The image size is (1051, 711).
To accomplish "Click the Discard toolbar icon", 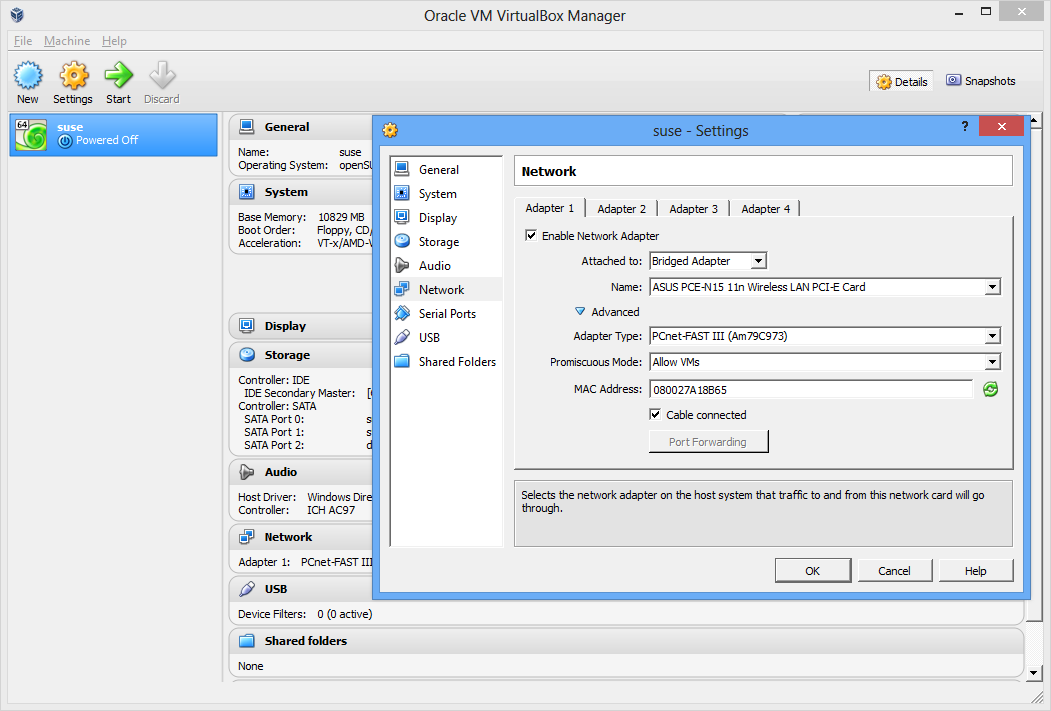I will point(162,75).
